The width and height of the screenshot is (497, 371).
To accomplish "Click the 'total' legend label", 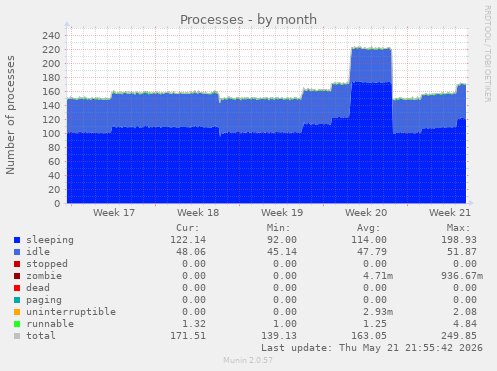I will pos(41,336).
